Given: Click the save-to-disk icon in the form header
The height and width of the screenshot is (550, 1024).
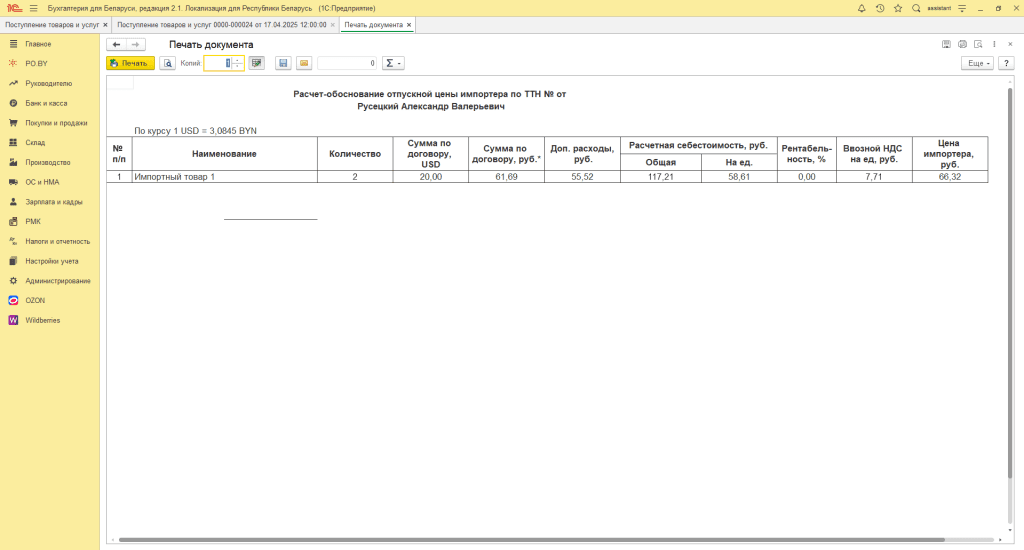Looking at the screenshot, I should (946, 44).
